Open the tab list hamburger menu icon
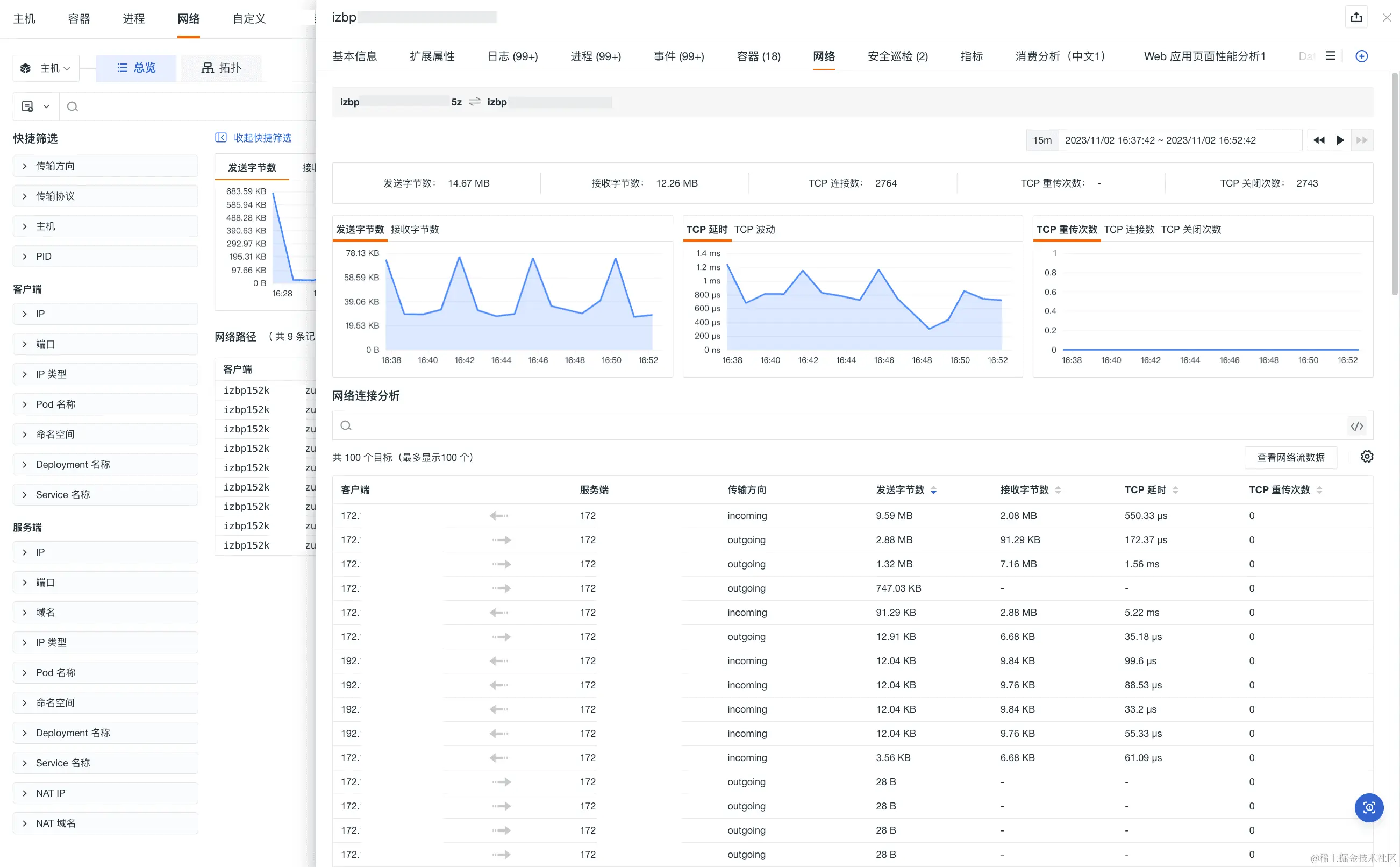Image resolution: width=1400 pixels, height=867 pixels. point(1330,56)
